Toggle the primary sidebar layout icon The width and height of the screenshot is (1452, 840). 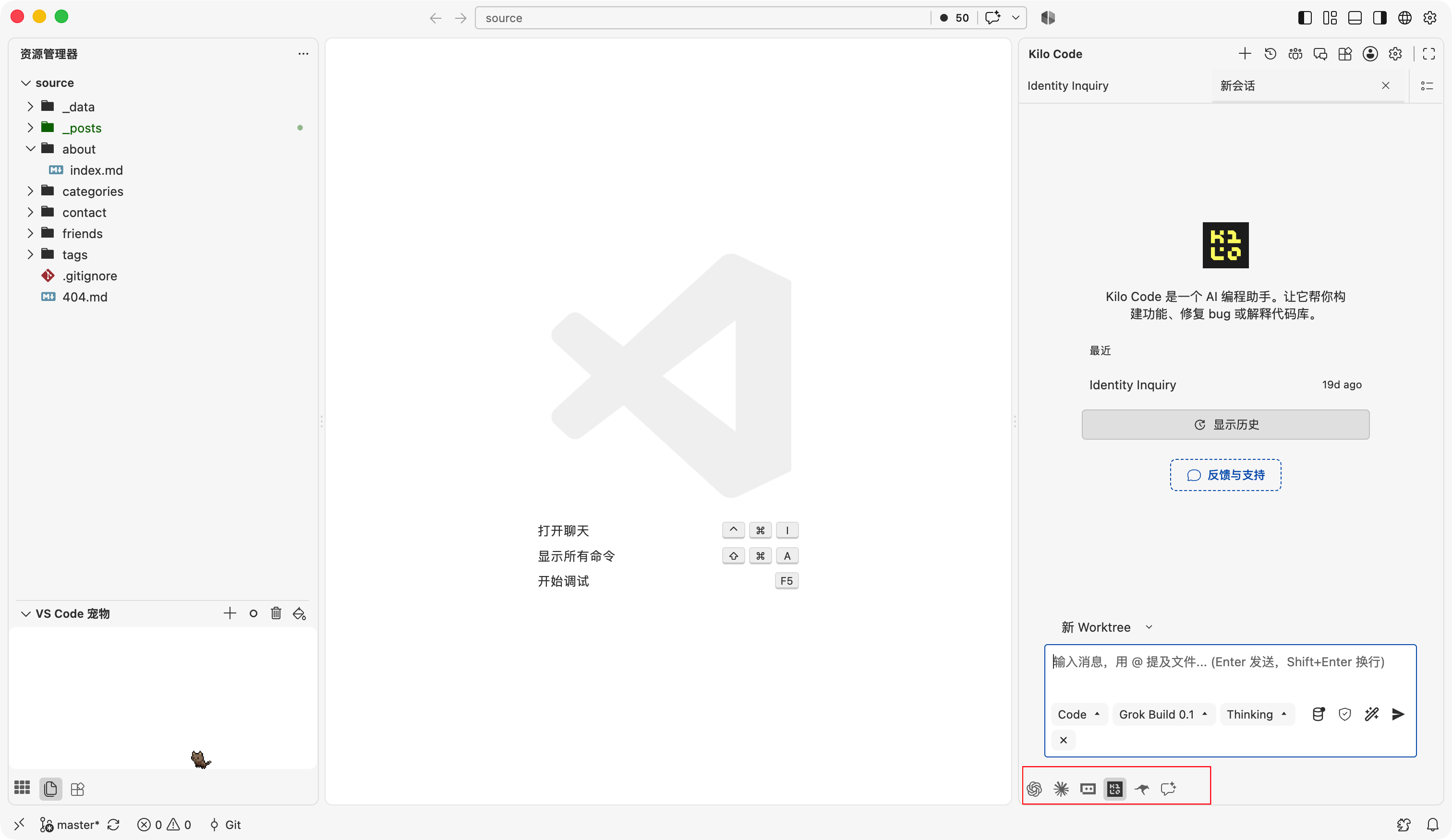point(1305,18)
